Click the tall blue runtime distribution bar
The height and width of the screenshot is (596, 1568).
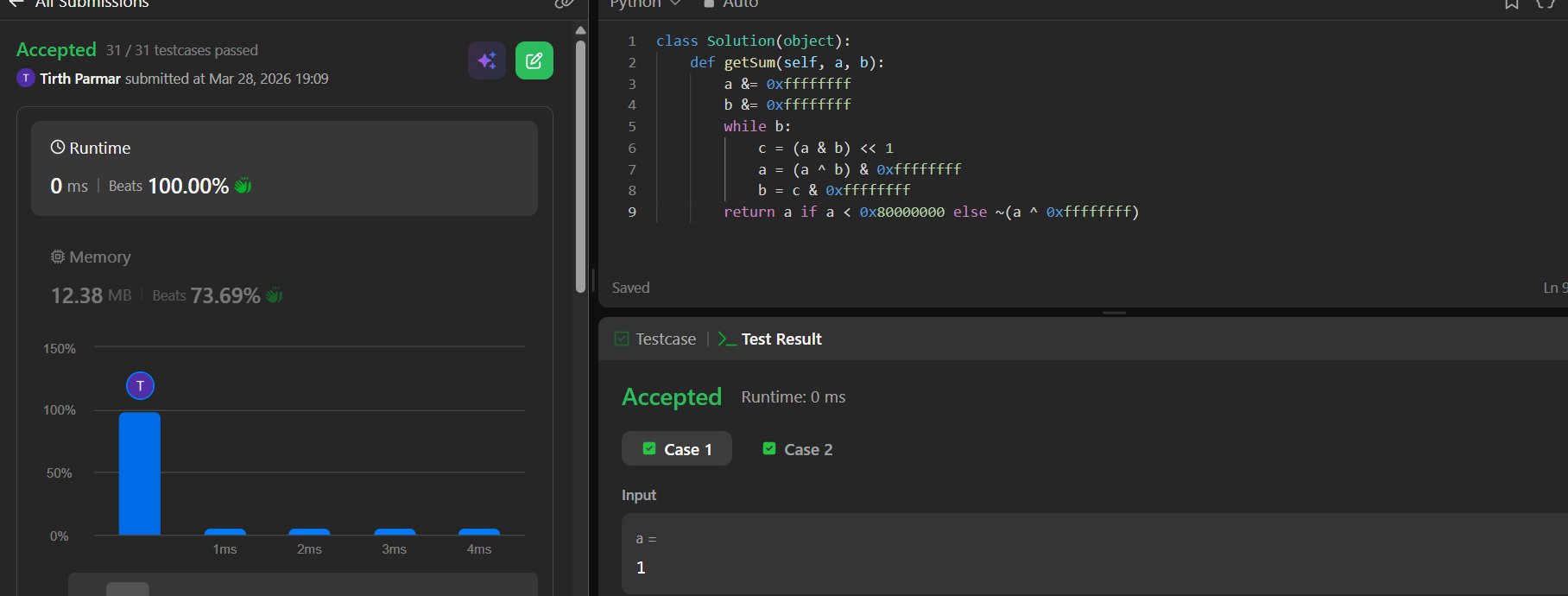click(x=139, y=473)
